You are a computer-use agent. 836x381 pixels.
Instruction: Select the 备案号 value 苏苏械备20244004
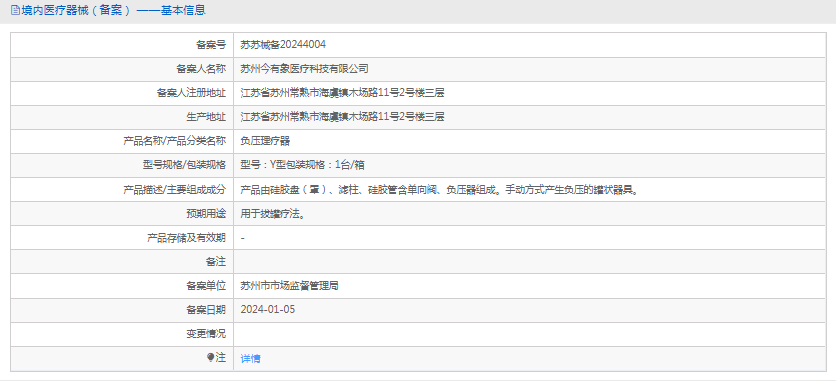pyautogui.click(x=283, y=45)
